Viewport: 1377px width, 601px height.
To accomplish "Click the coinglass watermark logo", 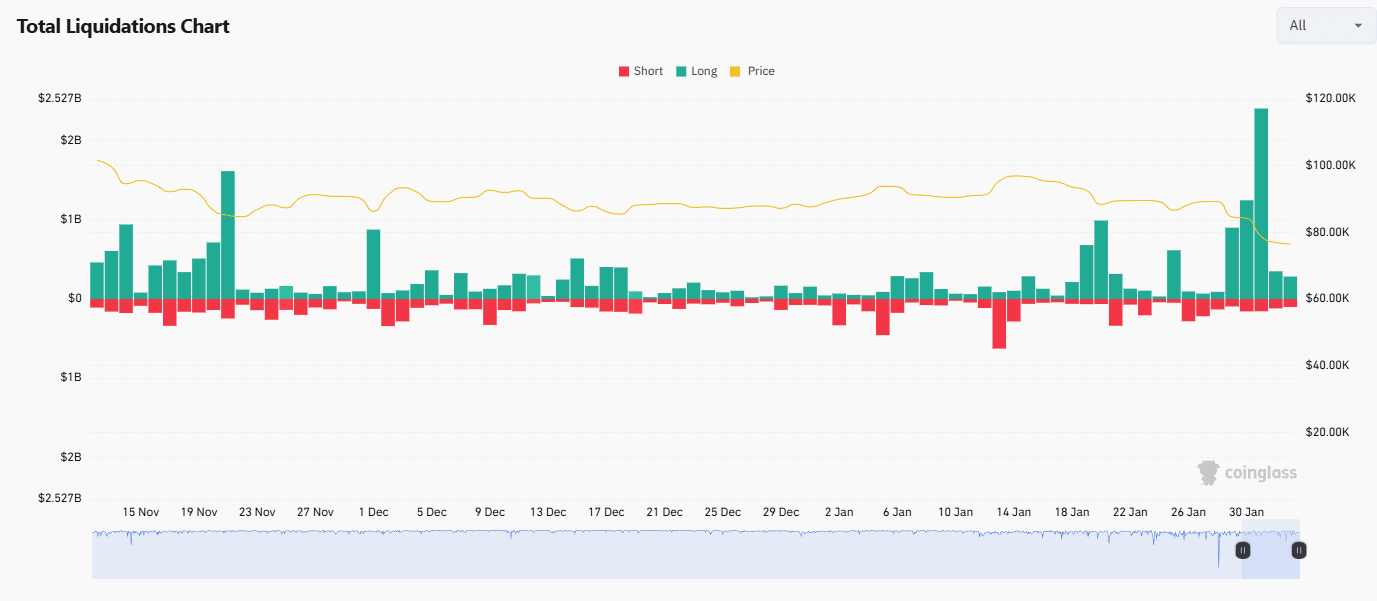I will click(x=1246, y=472).
